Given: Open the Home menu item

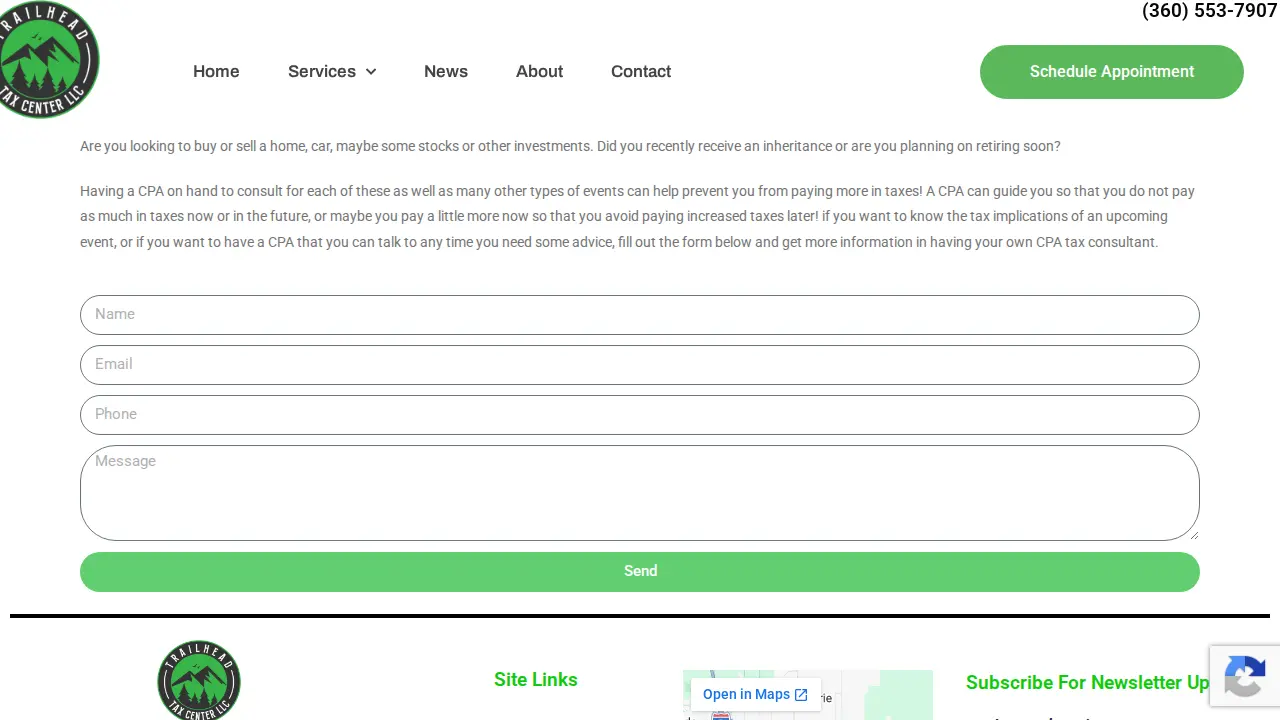Looking at the screenshot, I should tap(216, 71).
